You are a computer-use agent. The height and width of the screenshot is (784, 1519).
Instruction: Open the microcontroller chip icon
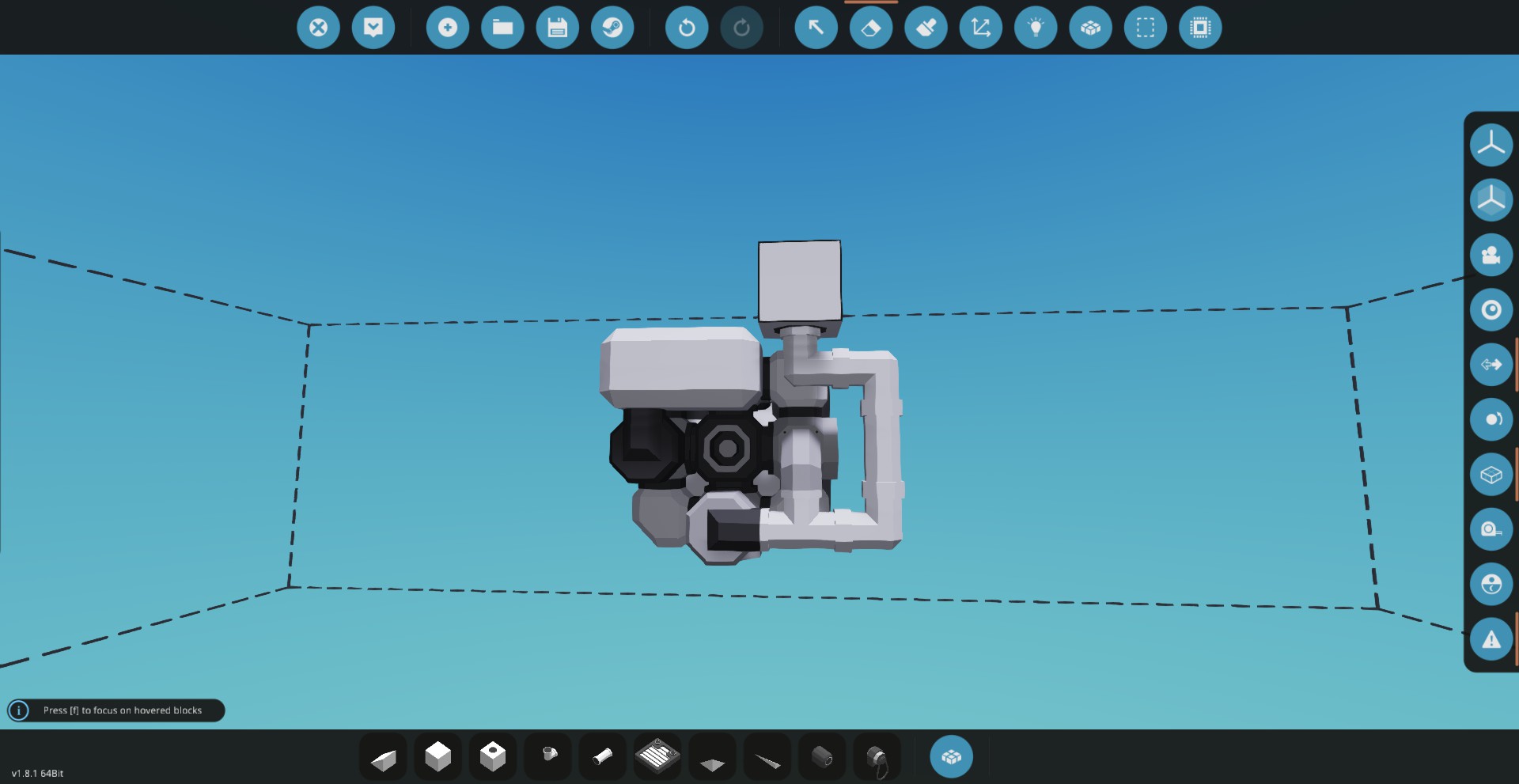pyautogui.click(x=1200, y=28)
